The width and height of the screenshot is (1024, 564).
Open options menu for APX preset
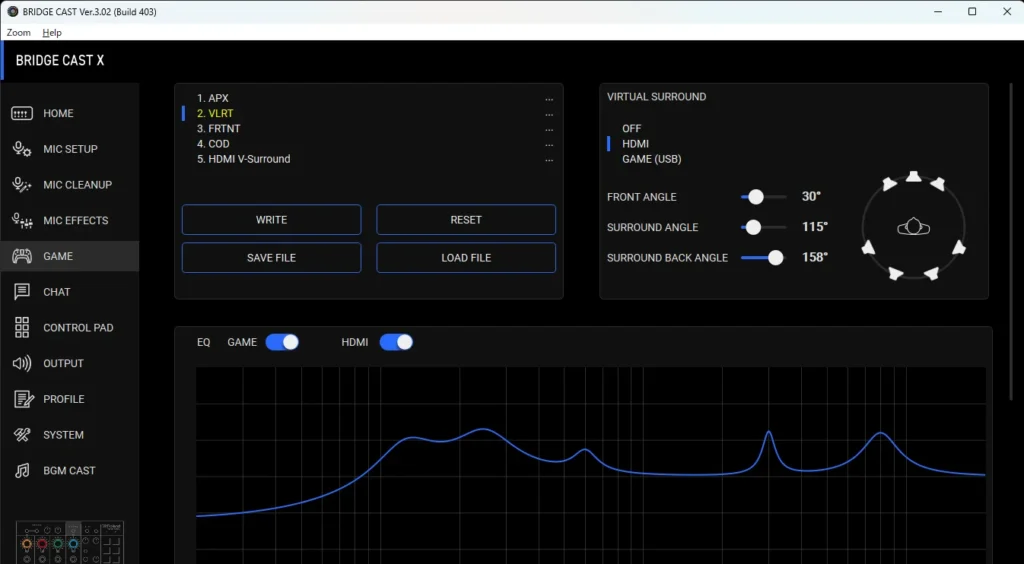pyautogui.click(x=549, y=99)
